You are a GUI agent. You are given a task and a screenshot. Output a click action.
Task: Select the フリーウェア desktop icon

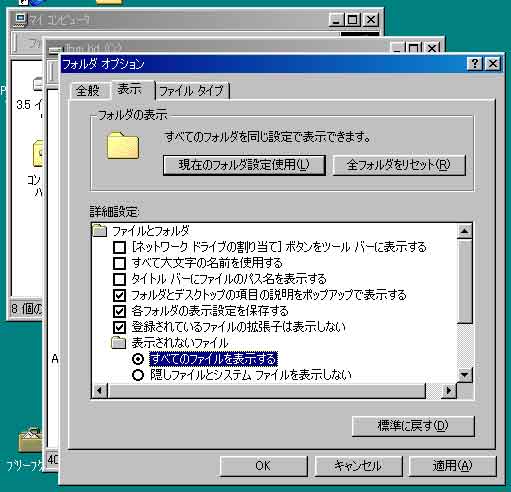coord(30,439)
